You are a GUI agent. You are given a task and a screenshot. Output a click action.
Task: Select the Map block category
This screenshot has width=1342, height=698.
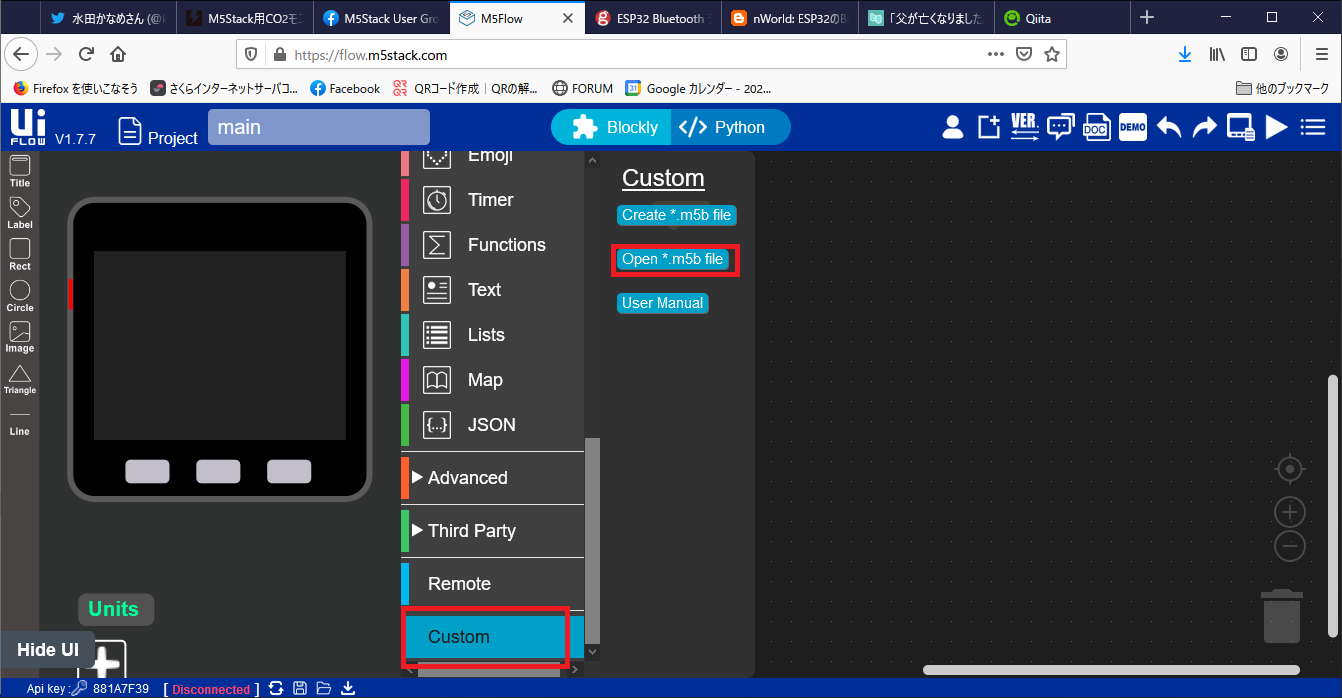tap(492, 380)
